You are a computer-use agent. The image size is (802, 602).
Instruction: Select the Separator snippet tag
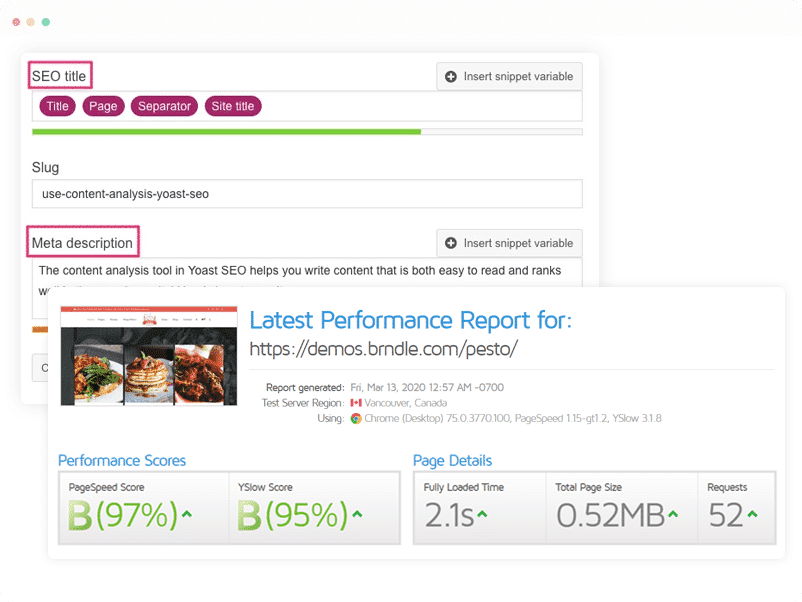(164, 106)
